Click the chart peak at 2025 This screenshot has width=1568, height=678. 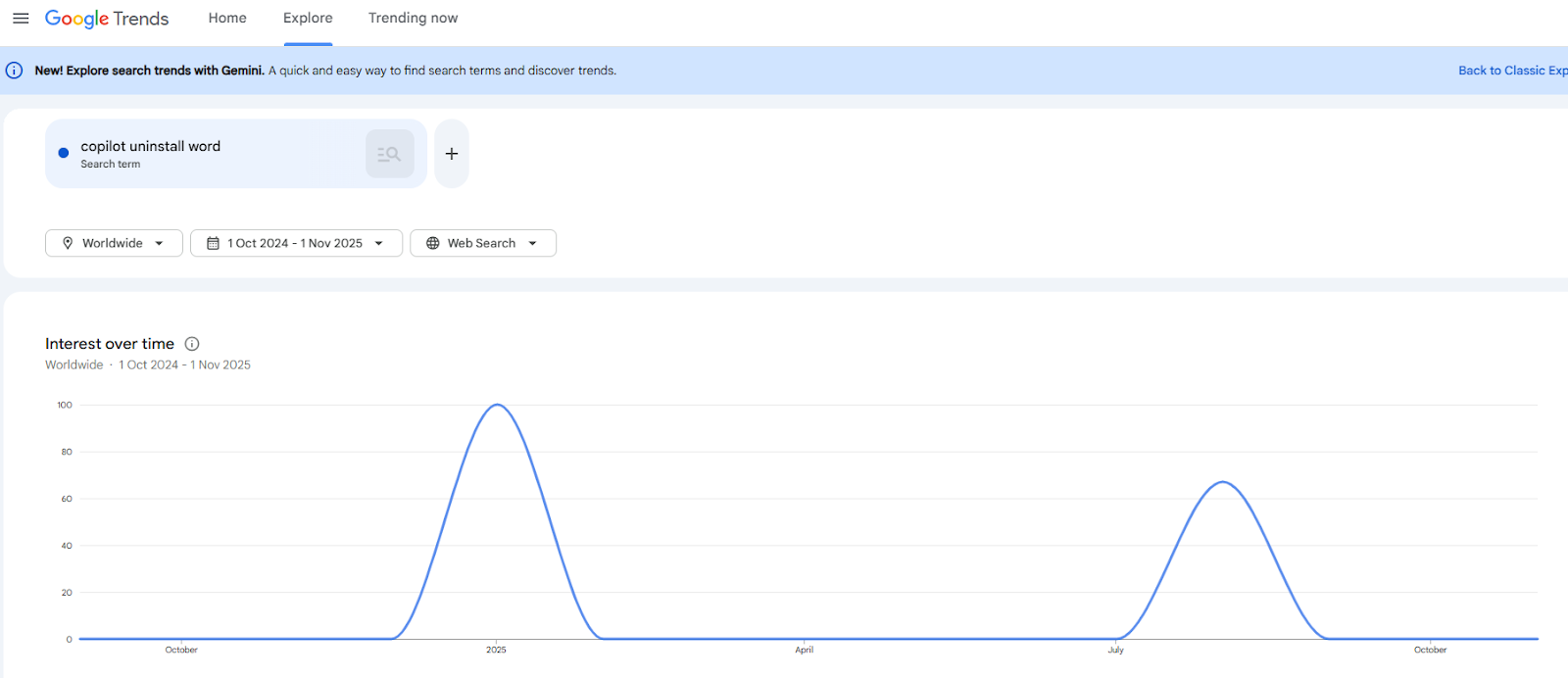tap(498, 405)
